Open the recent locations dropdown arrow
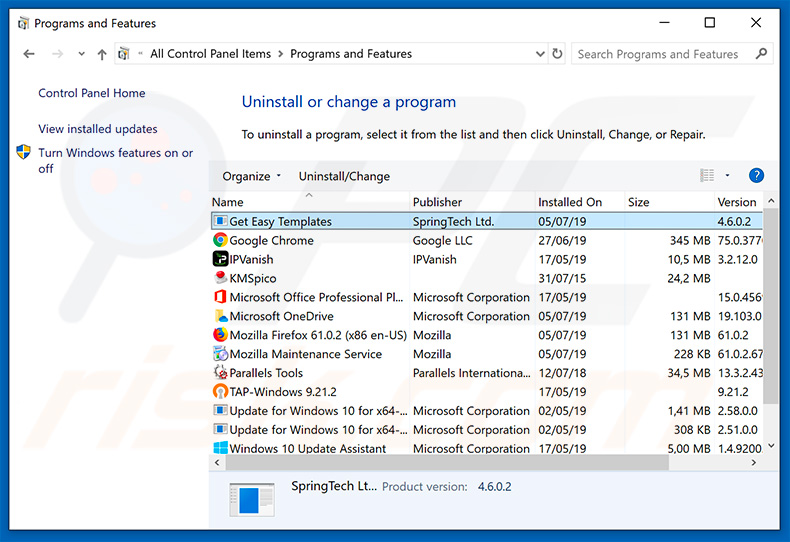 [x=81, y=54]
